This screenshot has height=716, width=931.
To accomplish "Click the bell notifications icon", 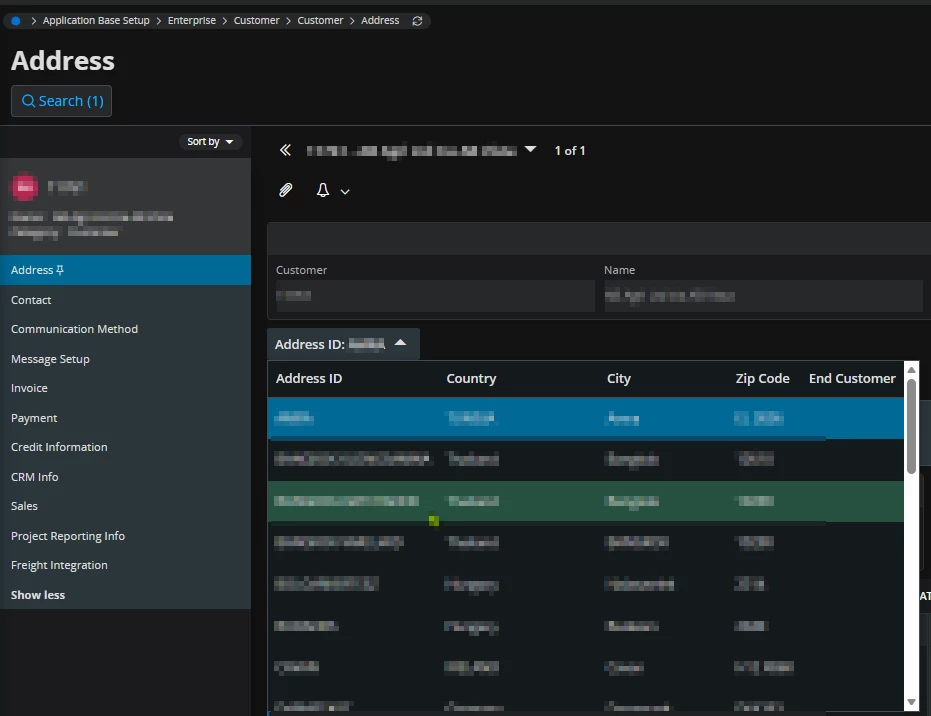I will click(x=323, y=190).
